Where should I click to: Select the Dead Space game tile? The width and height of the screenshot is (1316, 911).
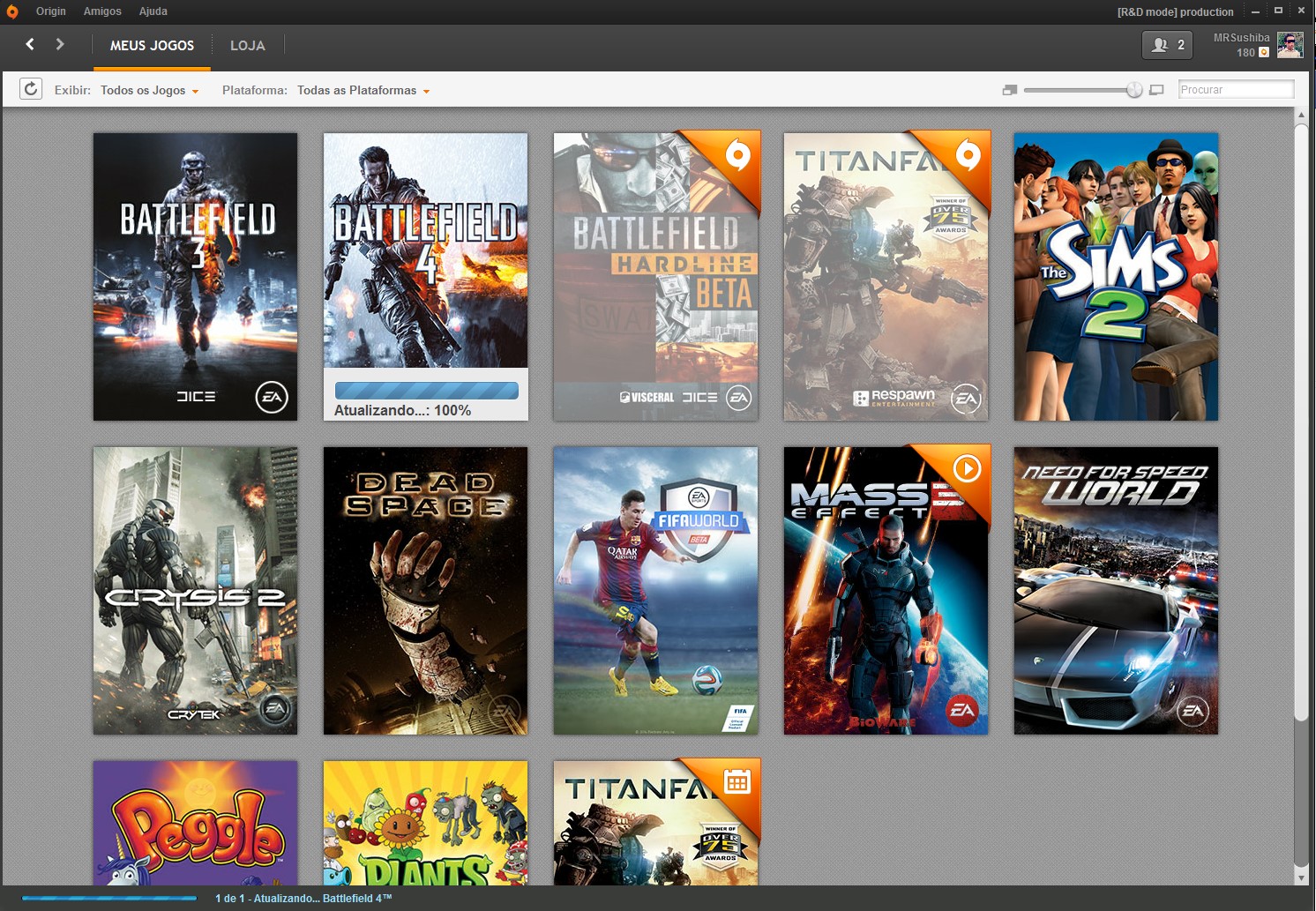coord(426,590)
